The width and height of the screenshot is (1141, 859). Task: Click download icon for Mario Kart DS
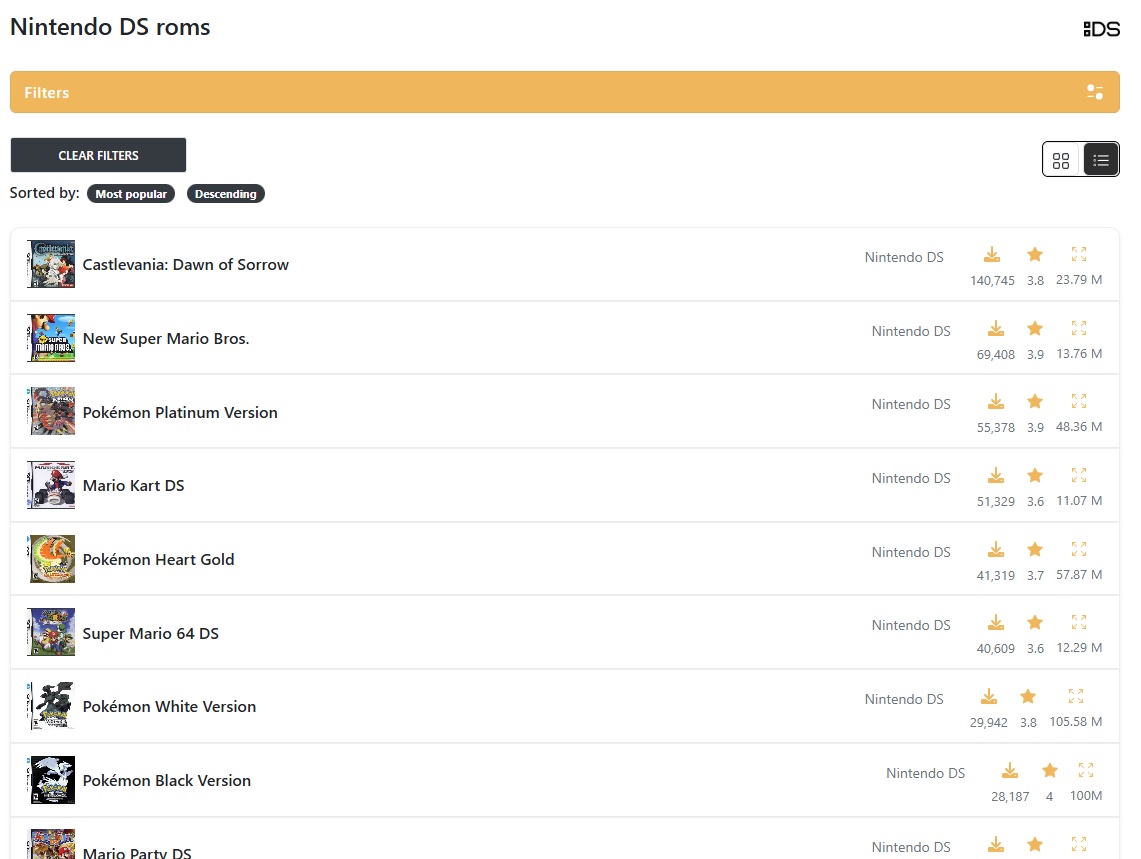click(995, 476)
